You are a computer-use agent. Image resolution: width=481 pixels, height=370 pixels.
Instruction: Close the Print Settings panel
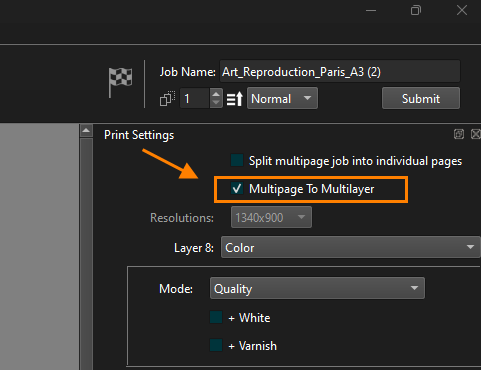click(x=476, y=134)
